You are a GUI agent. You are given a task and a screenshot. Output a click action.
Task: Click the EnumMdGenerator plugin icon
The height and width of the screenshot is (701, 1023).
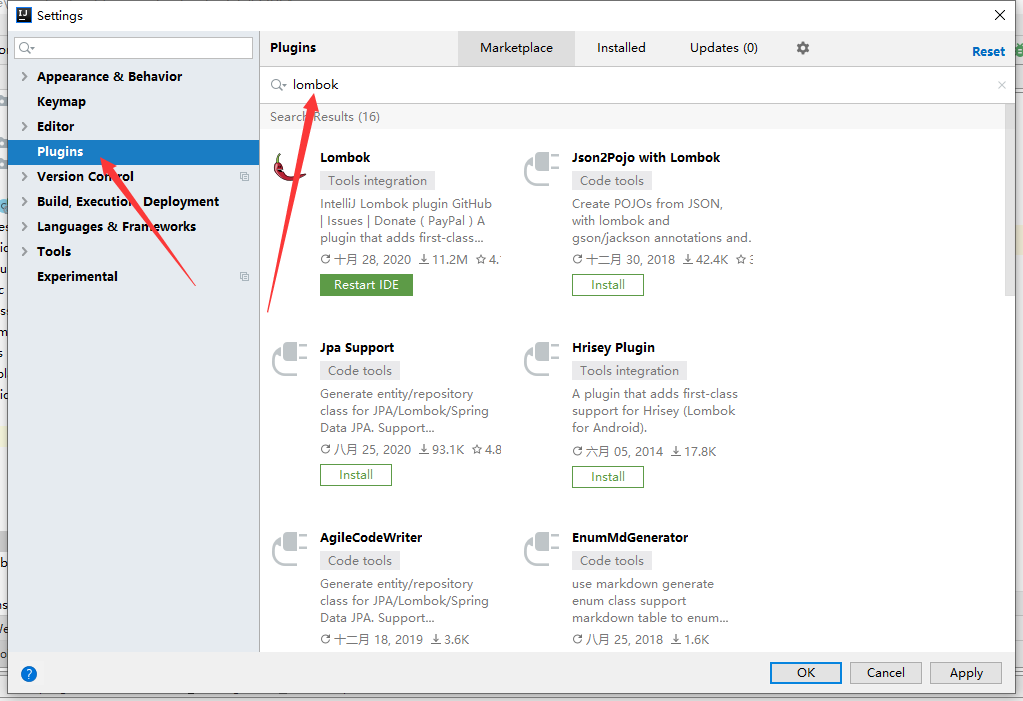tap(542, 548)
